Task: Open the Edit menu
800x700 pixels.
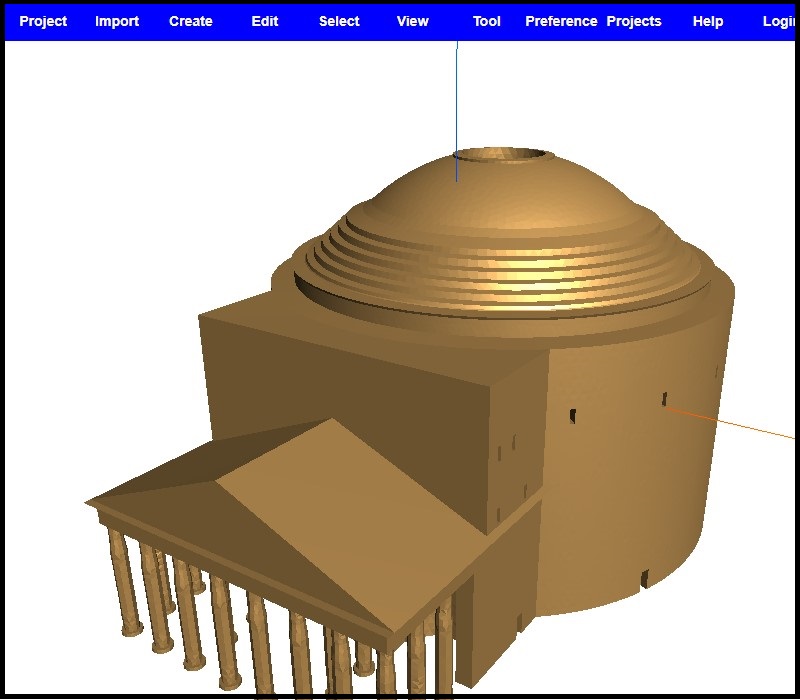Action: (264, 21)
